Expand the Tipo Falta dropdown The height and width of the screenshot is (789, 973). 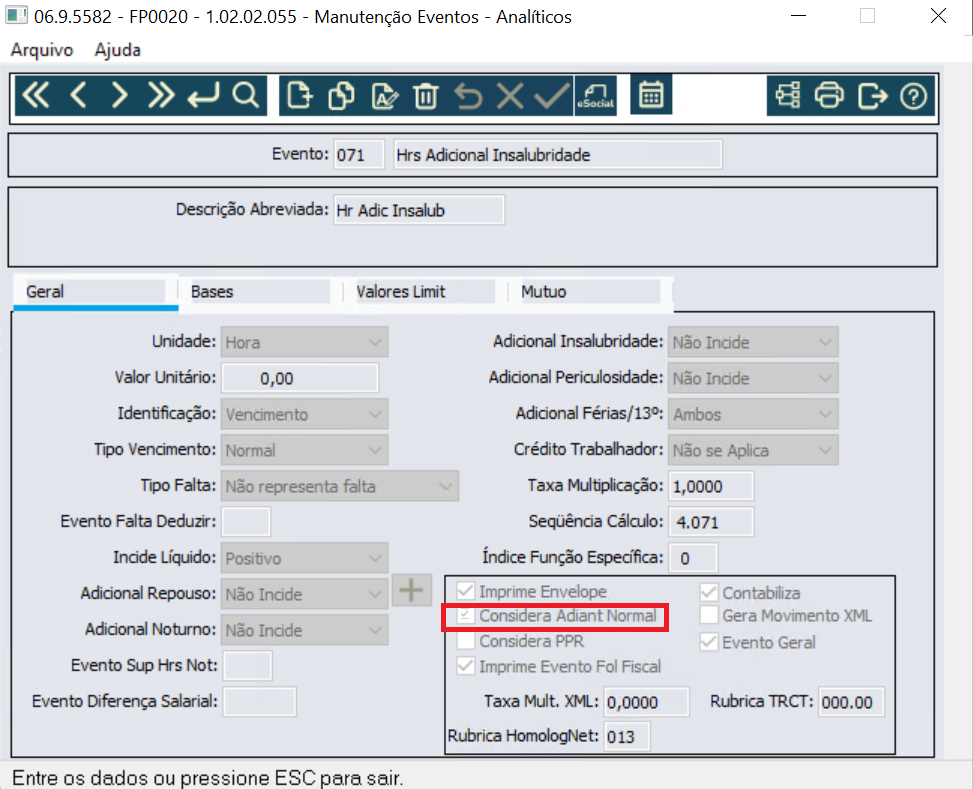click(x=340, y=486)
